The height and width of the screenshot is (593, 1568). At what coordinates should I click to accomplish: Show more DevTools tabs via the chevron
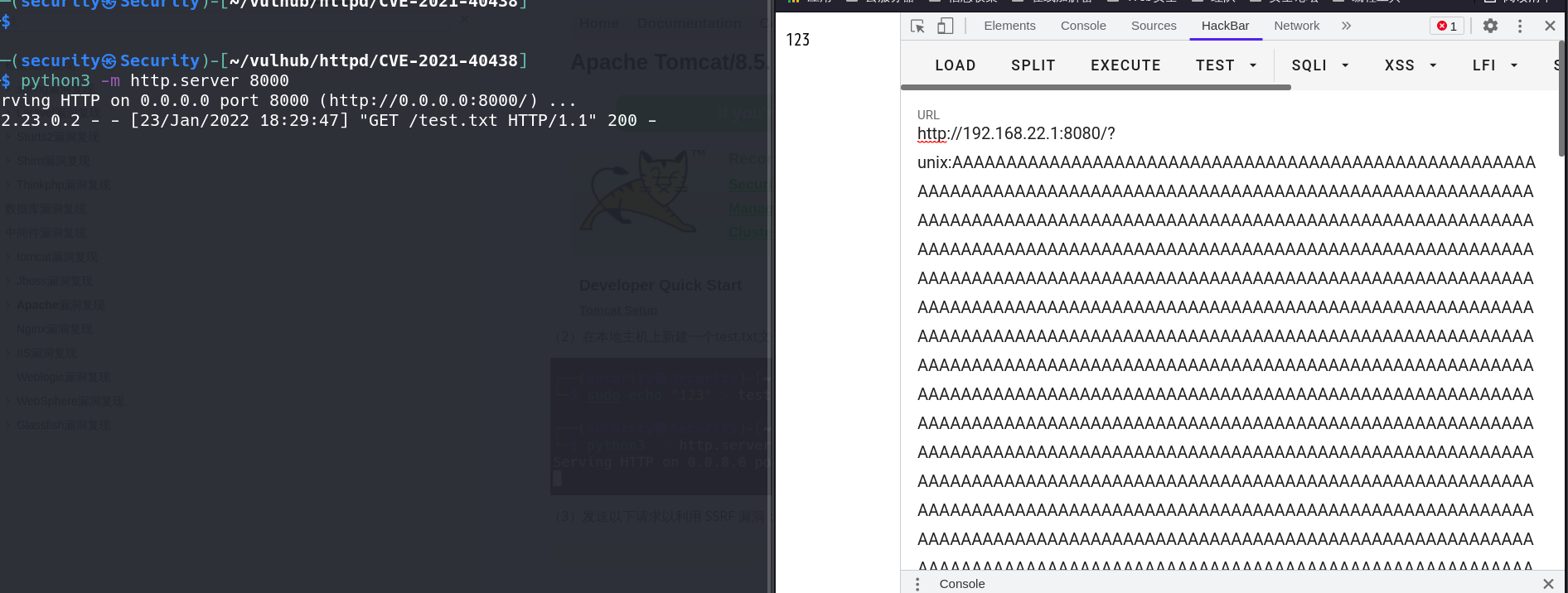(1347, 26)
